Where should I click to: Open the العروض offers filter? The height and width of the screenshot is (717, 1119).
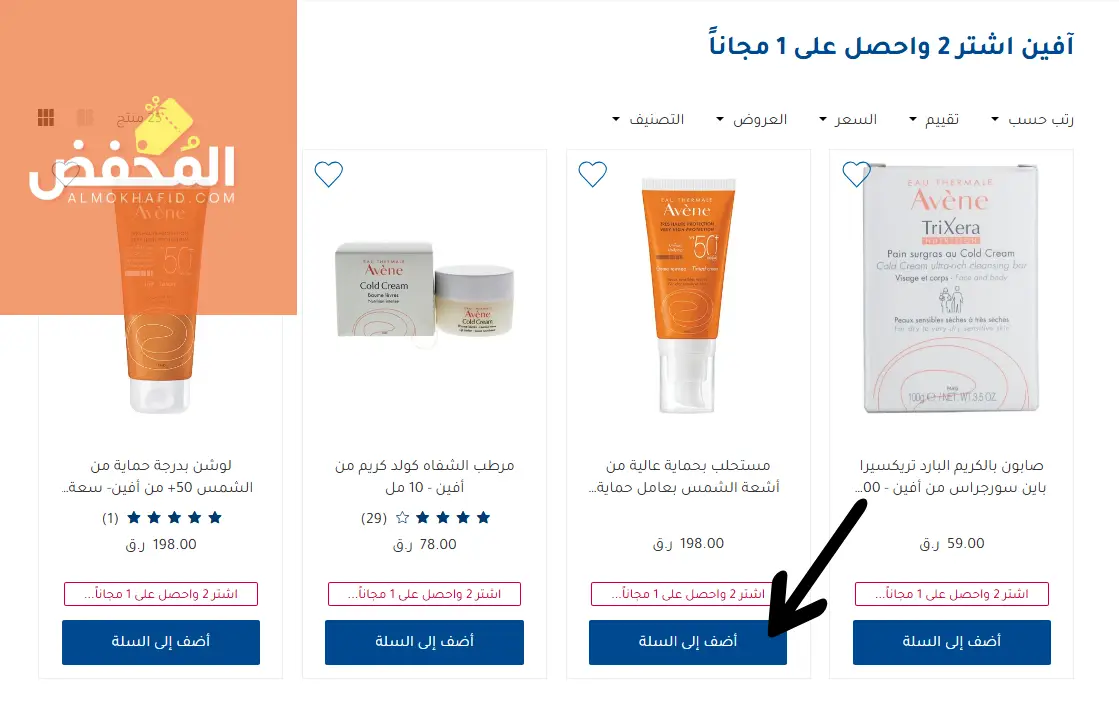click(751, 119)
